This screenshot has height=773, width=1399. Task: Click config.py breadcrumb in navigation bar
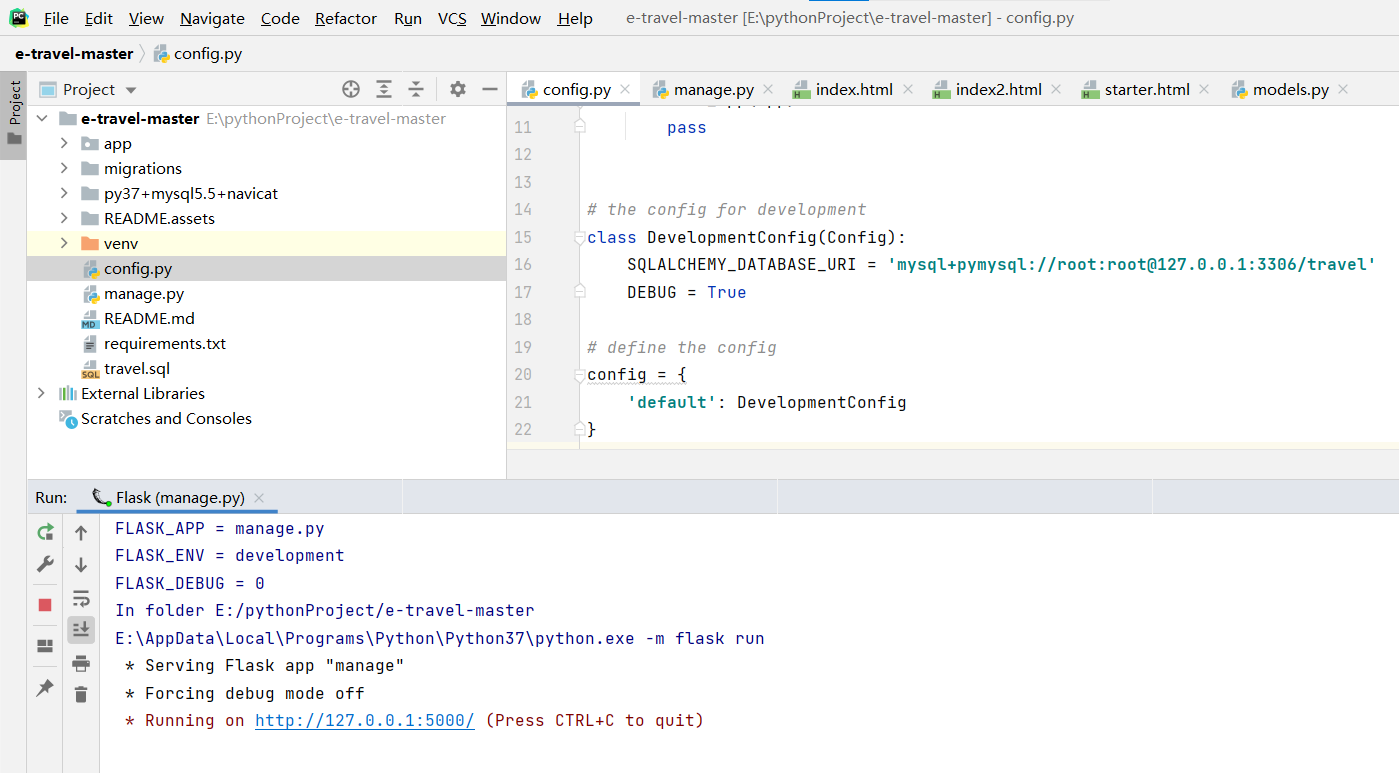coord(198,53)
